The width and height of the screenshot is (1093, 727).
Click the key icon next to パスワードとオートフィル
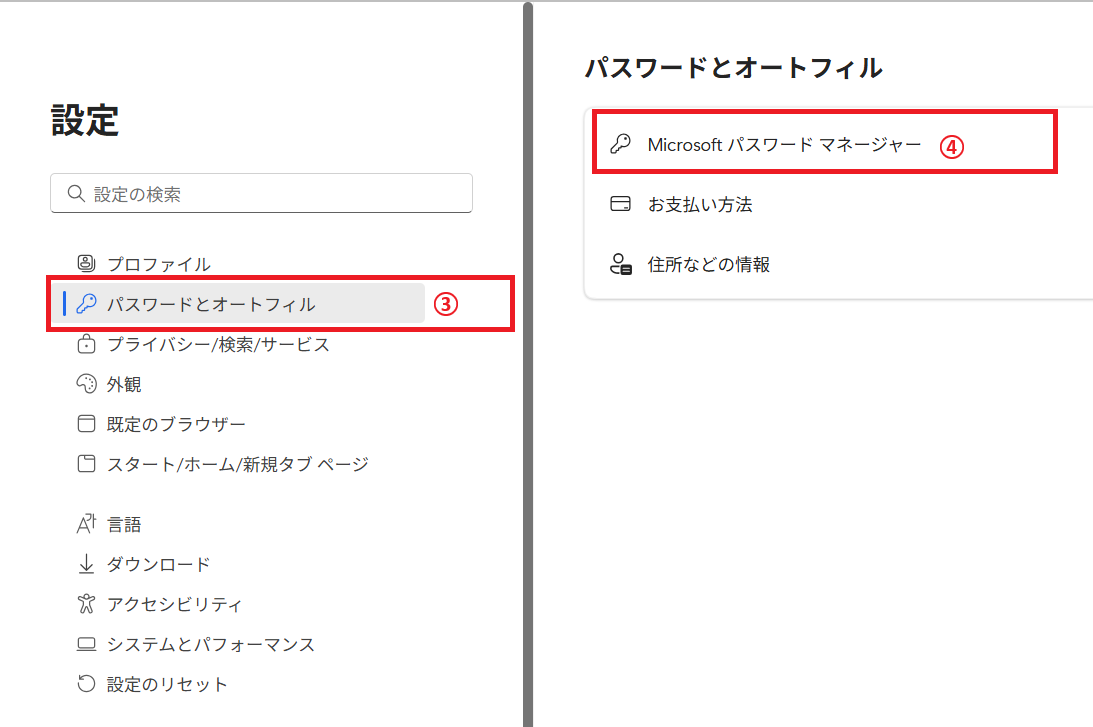coord(86,303)
